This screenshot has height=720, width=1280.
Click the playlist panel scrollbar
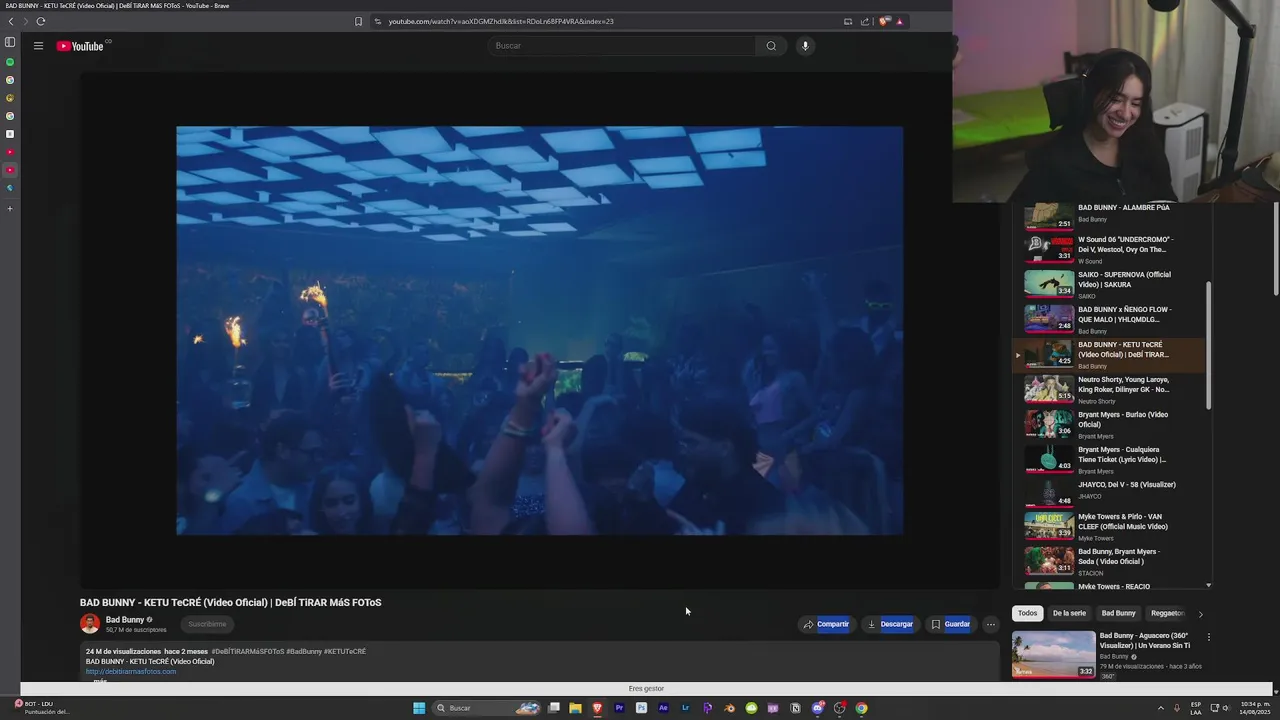click(x=1209, y=345)
